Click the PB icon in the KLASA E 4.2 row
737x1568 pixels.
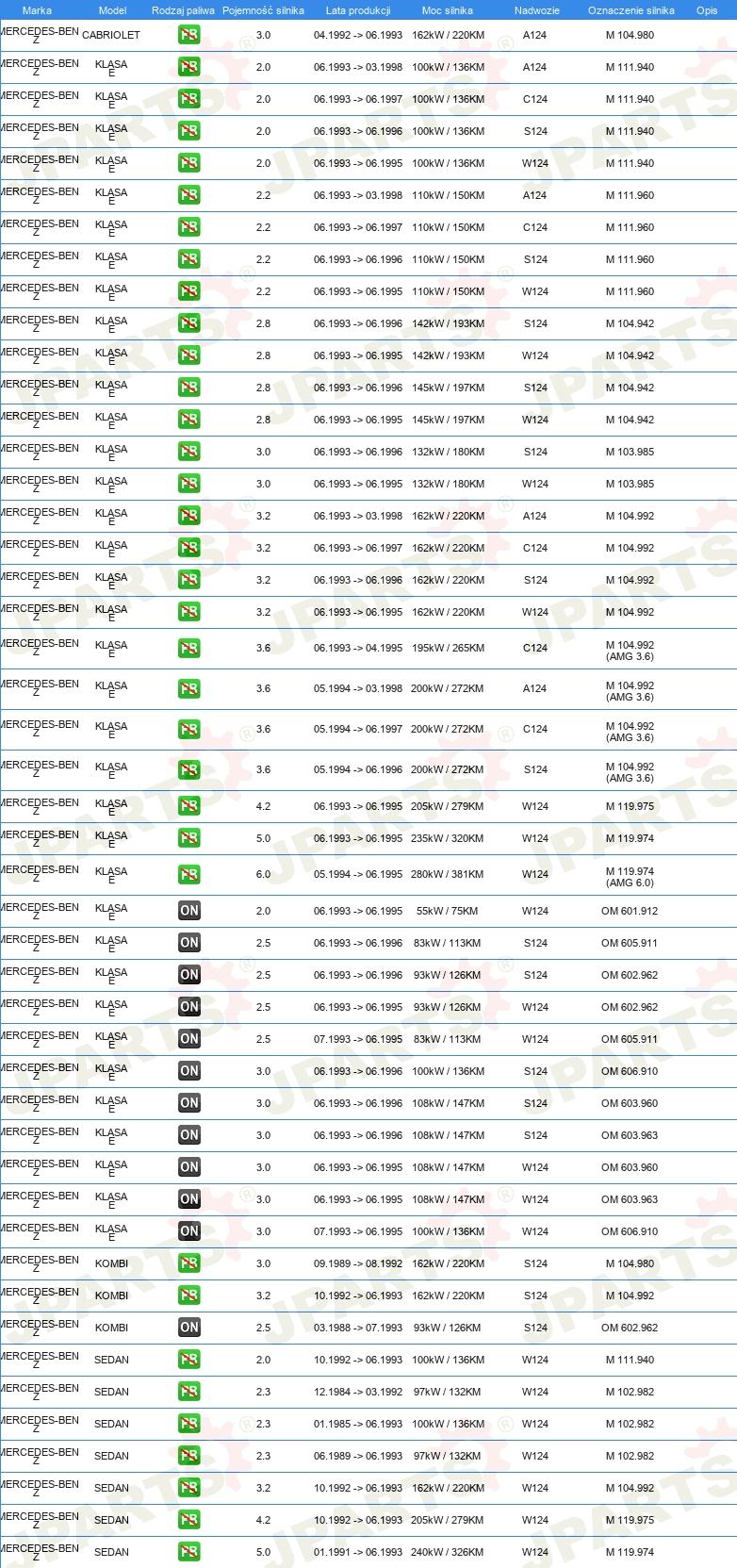coord(189,806)
